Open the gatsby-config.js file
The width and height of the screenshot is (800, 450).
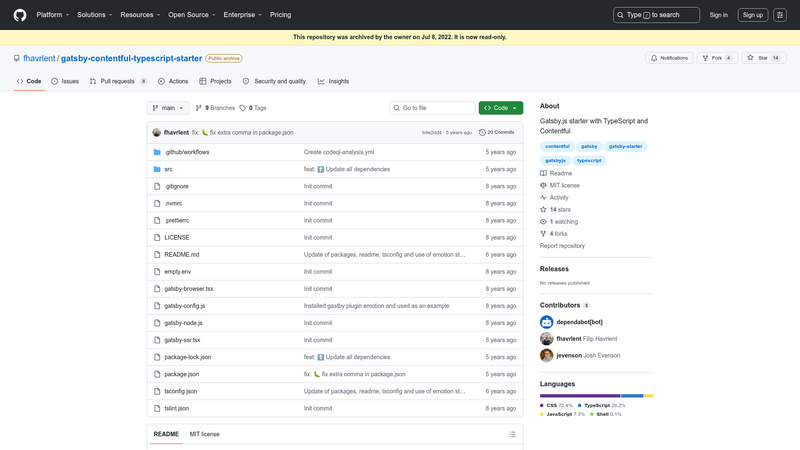tap(185, 306)
